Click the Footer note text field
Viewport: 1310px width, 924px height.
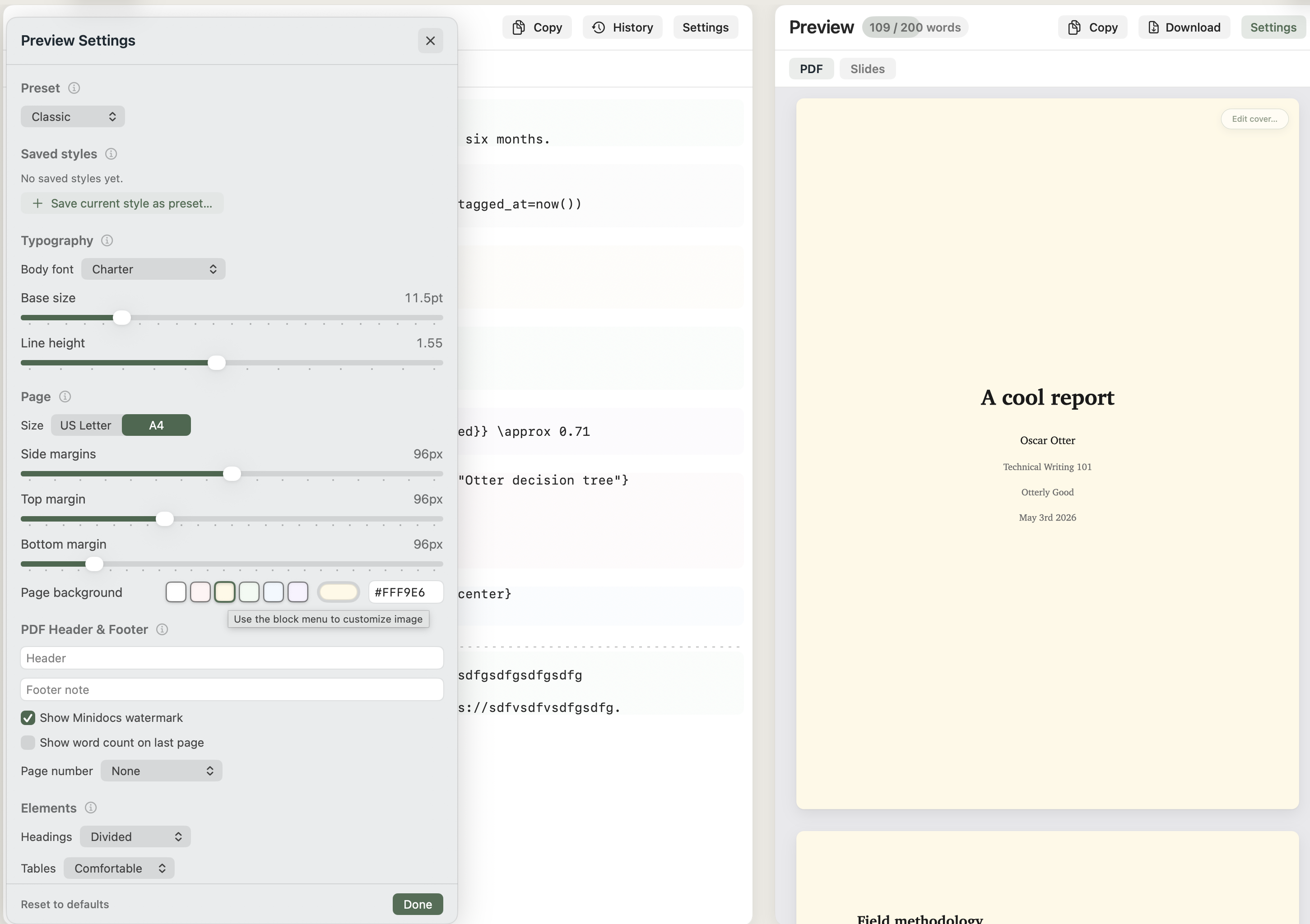pos(232,689)
